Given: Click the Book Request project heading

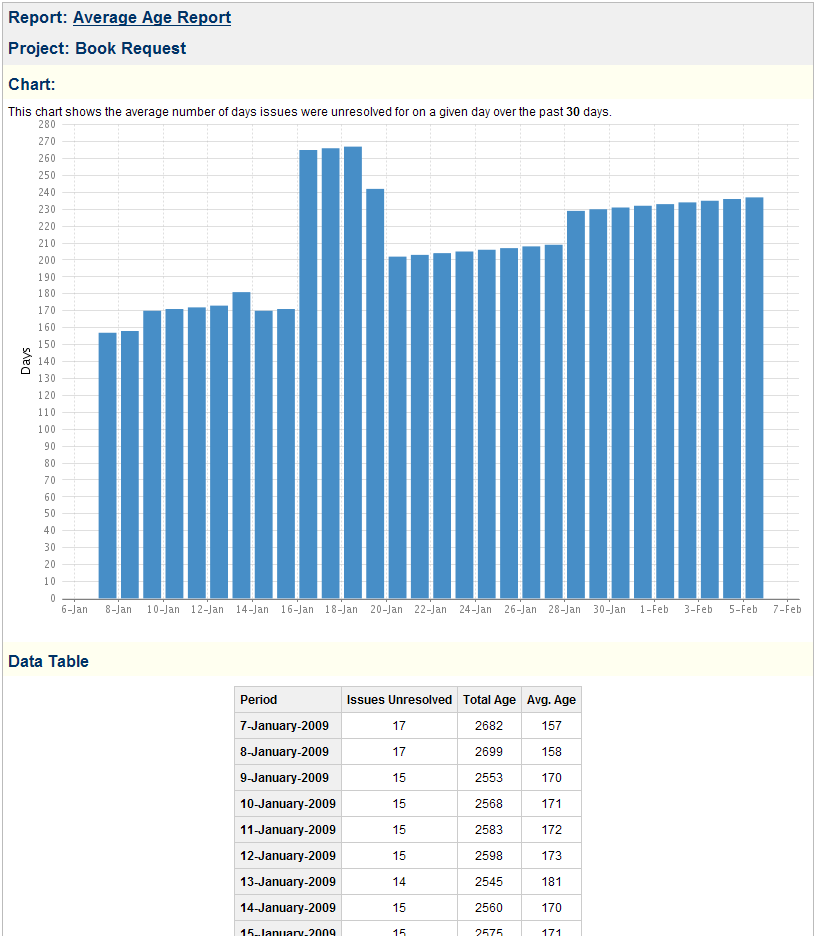Looking at the screenshot, I should click(x=97, y=48).
